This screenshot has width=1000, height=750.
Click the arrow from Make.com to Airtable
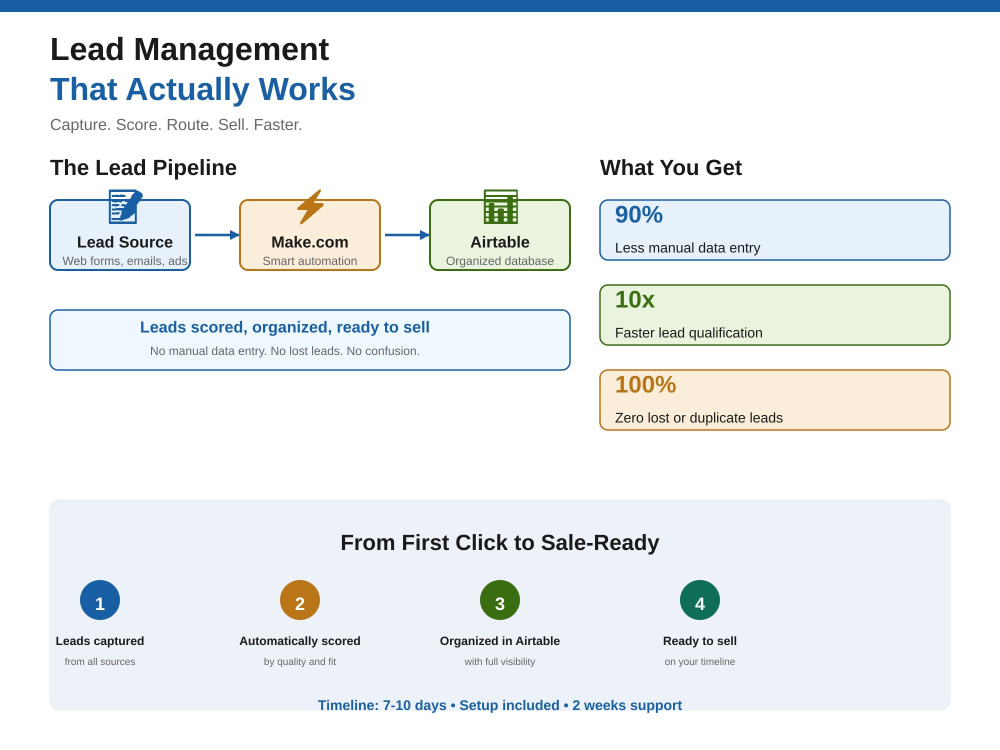[x=407, y=235]
